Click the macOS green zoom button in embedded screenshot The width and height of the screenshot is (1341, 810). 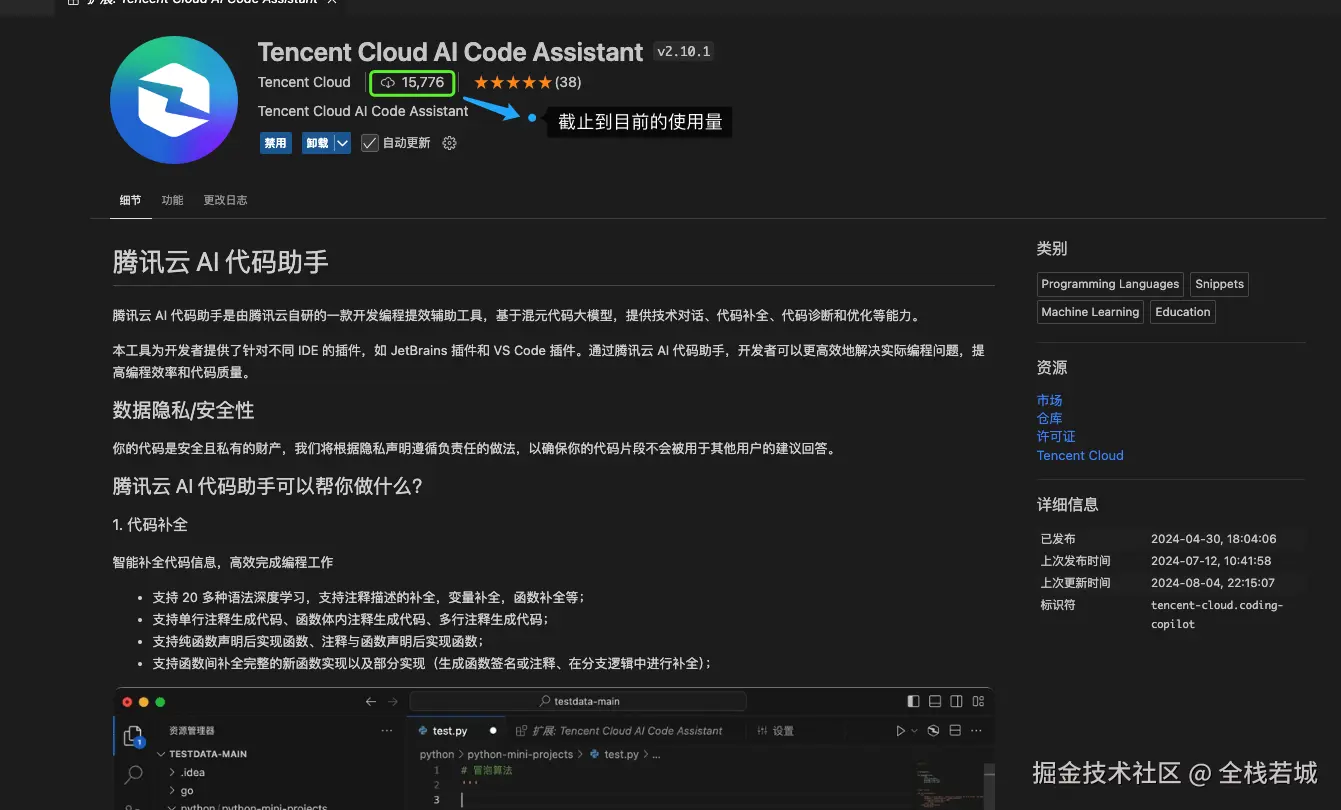tap(160, 702)
